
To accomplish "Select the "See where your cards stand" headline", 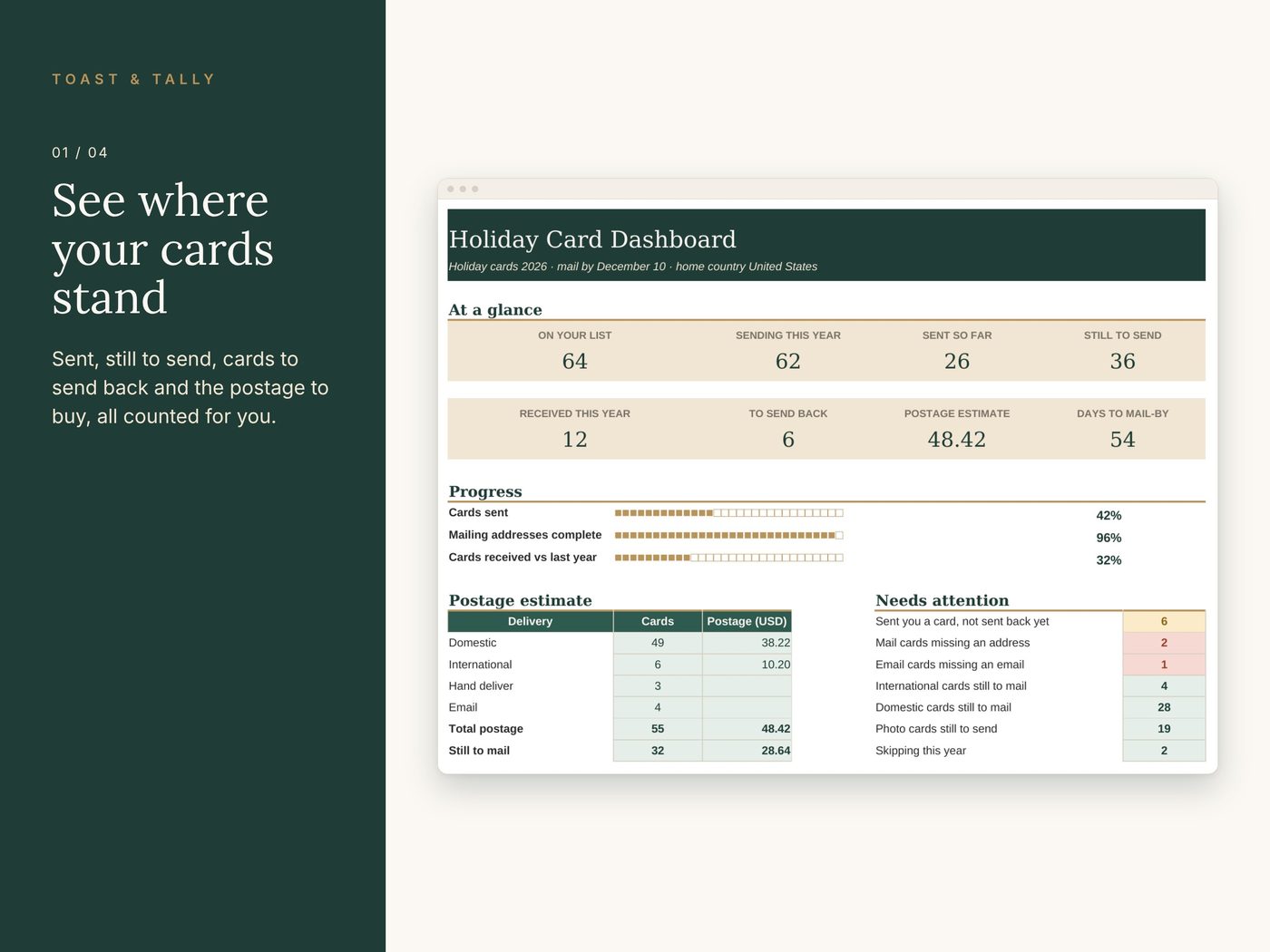I will (163, 248).
